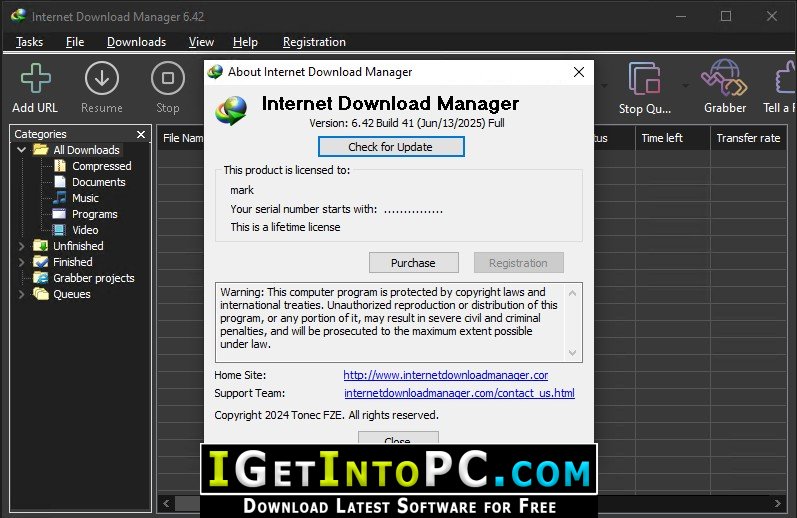This screenshot has width=797, height=518.
Task: Open the Grabber tool icon
Action: point(724,77)
